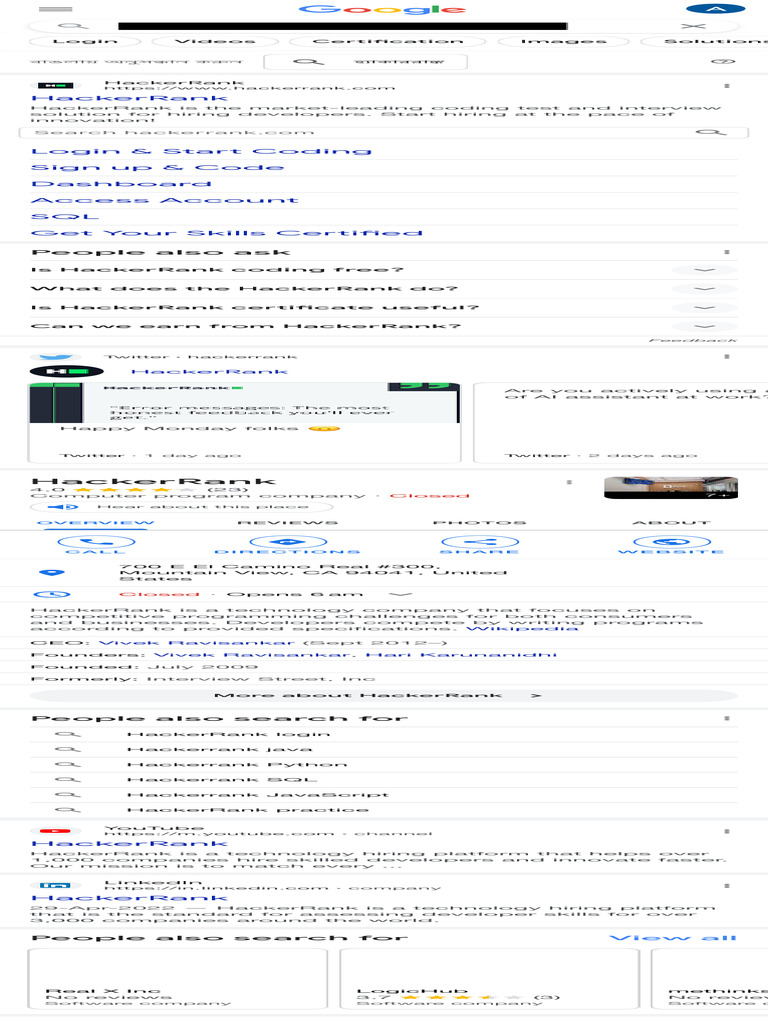Viewport: 768px width, 1024px height.
Task: Tap the Website globe icon
Action: (672, 542)
